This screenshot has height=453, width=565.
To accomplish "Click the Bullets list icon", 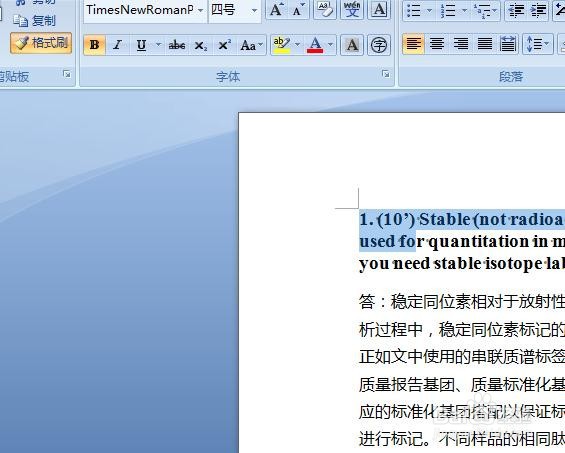I will point(413,11).
